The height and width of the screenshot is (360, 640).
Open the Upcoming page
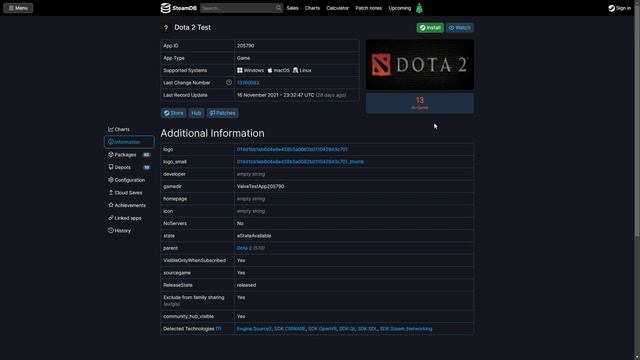click(400, 8)
